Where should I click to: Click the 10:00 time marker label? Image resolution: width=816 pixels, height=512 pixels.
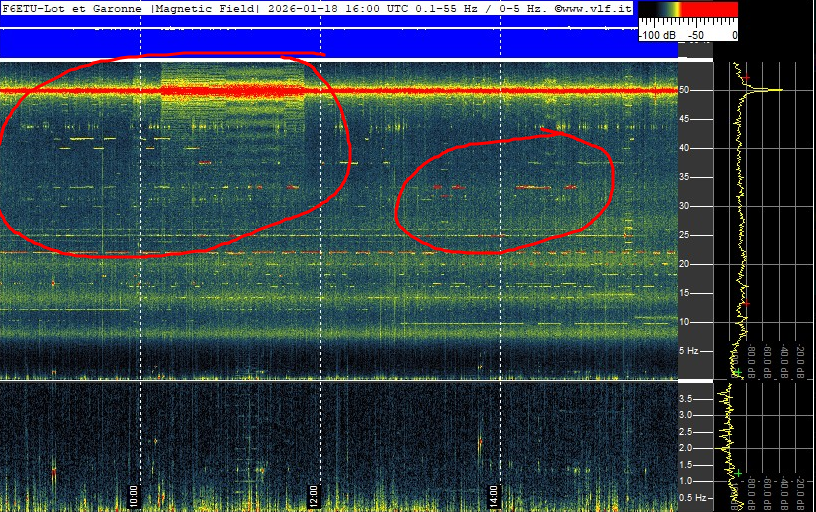134,493
